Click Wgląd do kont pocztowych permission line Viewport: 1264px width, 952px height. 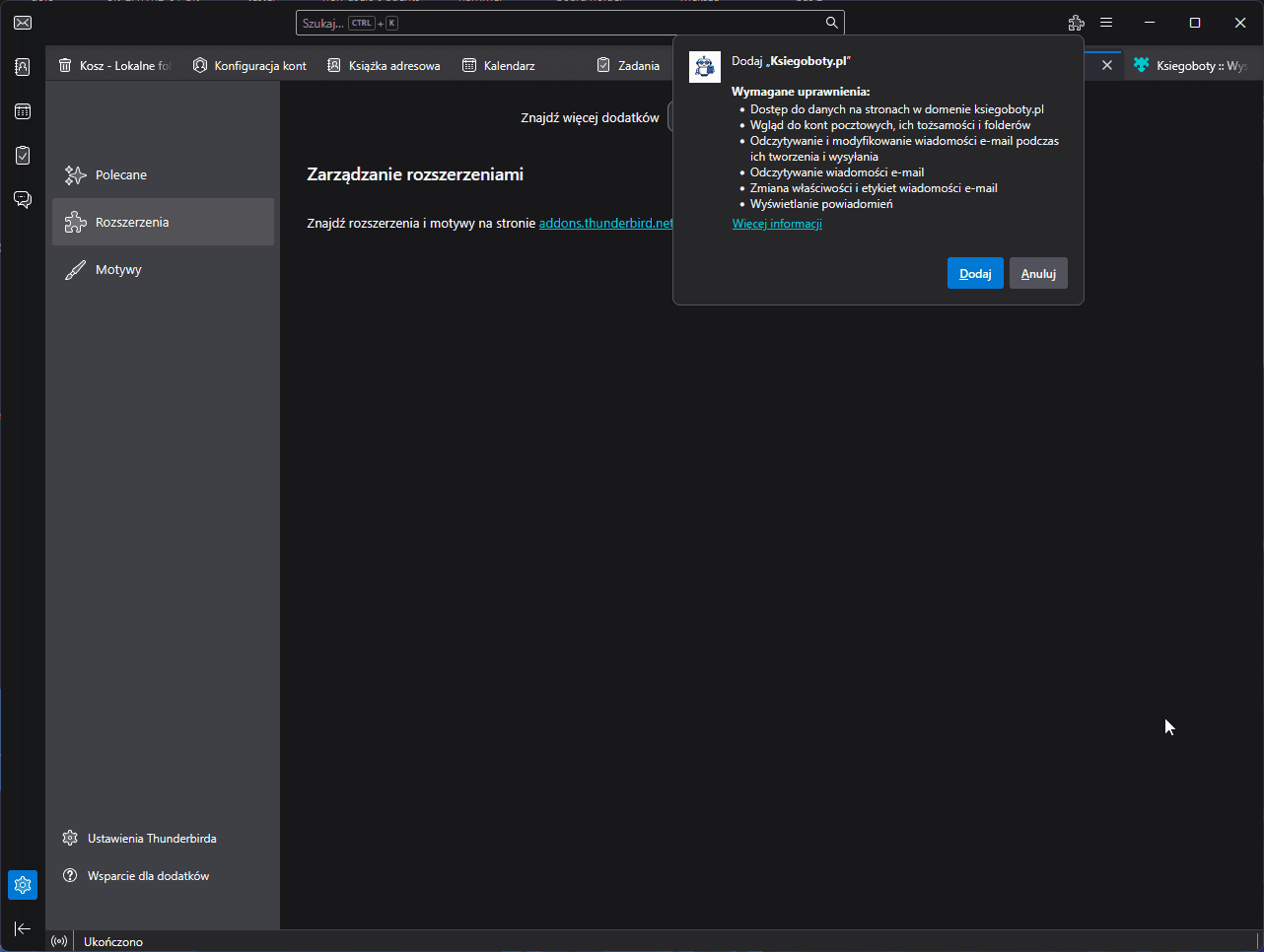[890, 125]
